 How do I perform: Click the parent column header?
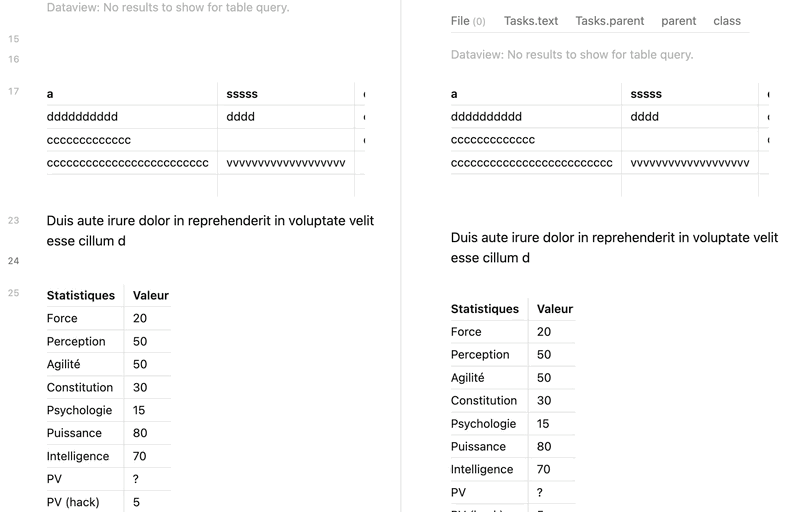(679, 21)
